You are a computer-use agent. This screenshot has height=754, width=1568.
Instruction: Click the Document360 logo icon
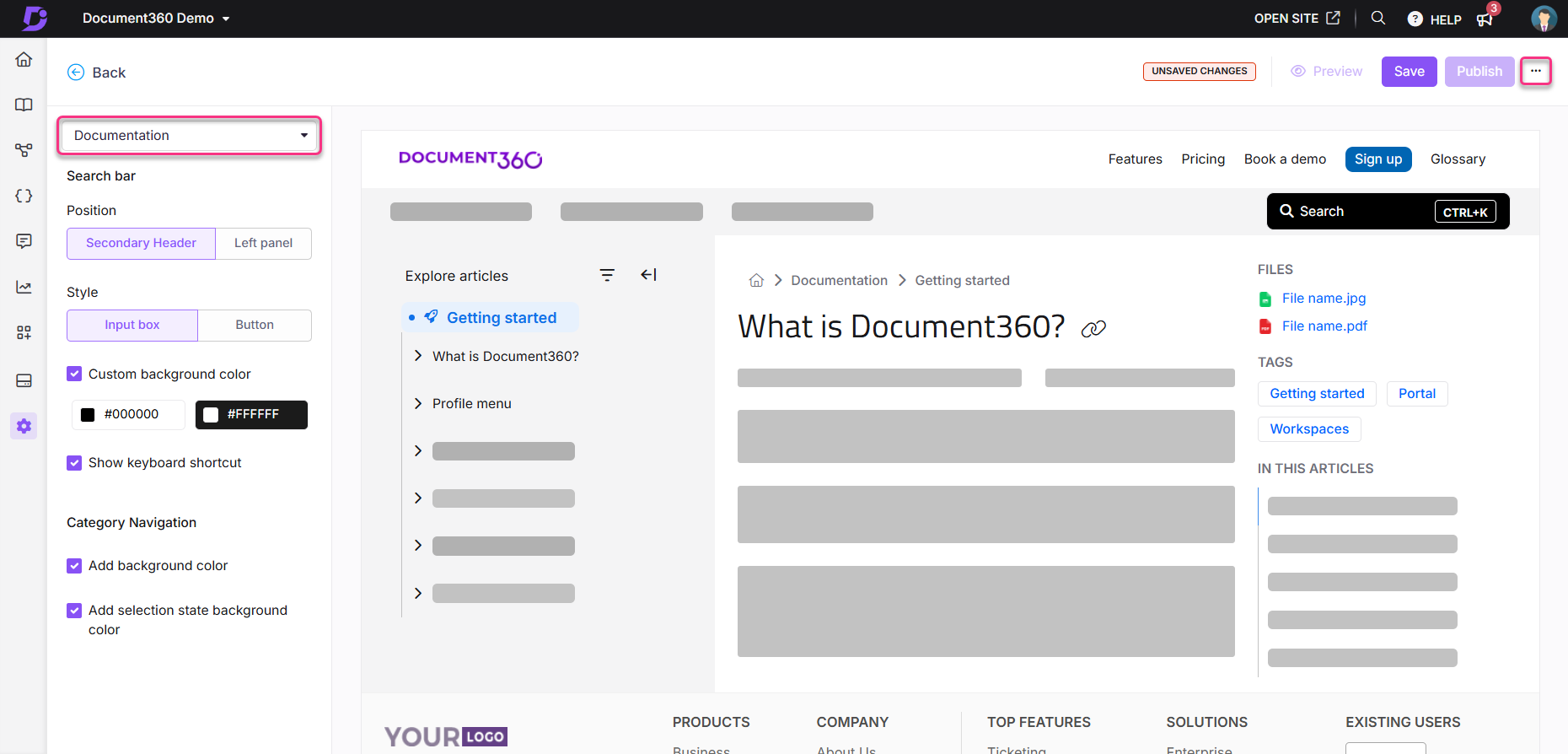[35, 18]
